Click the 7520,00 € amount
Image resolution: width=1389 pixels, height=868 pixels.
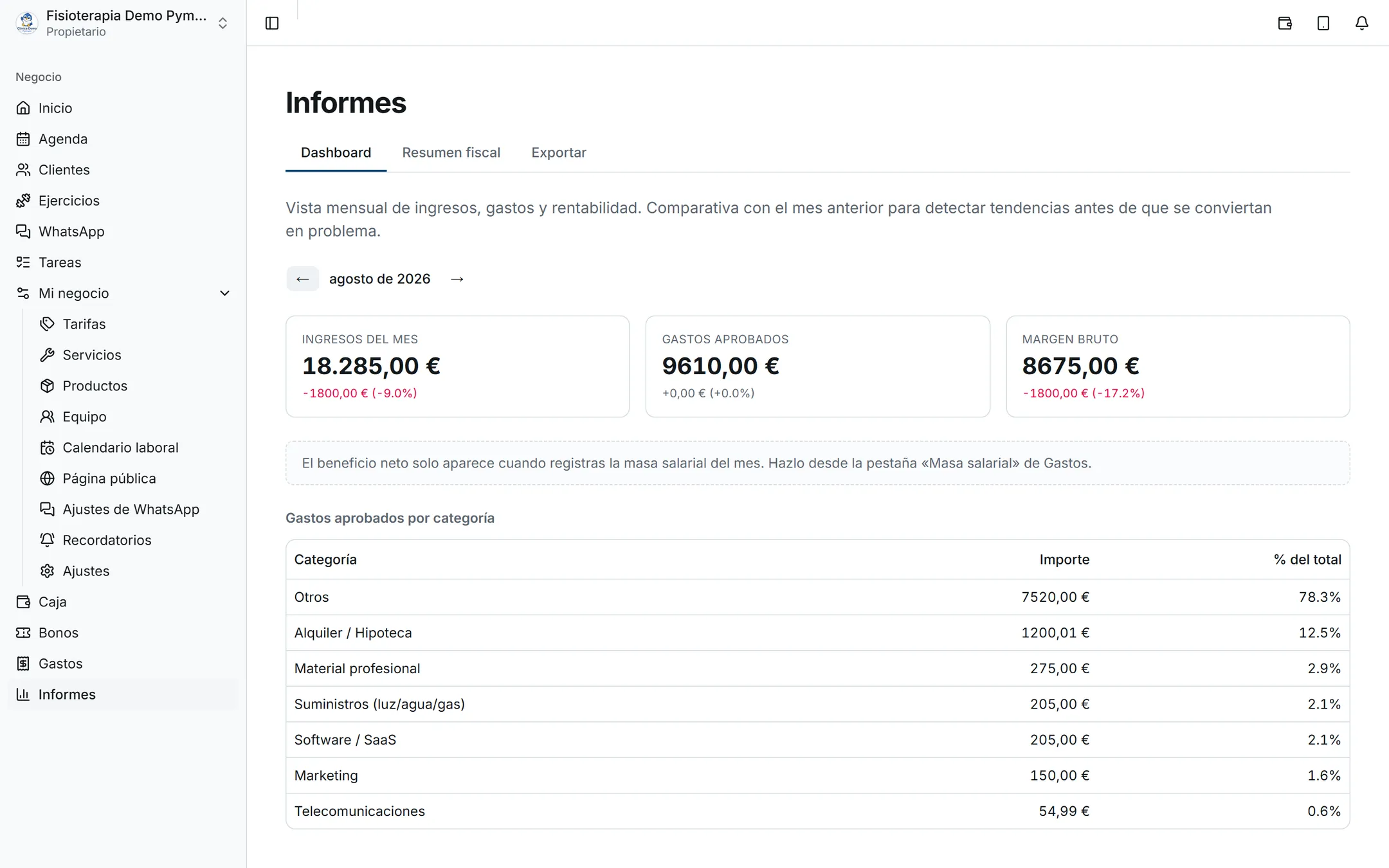[x=1055, y=597]
